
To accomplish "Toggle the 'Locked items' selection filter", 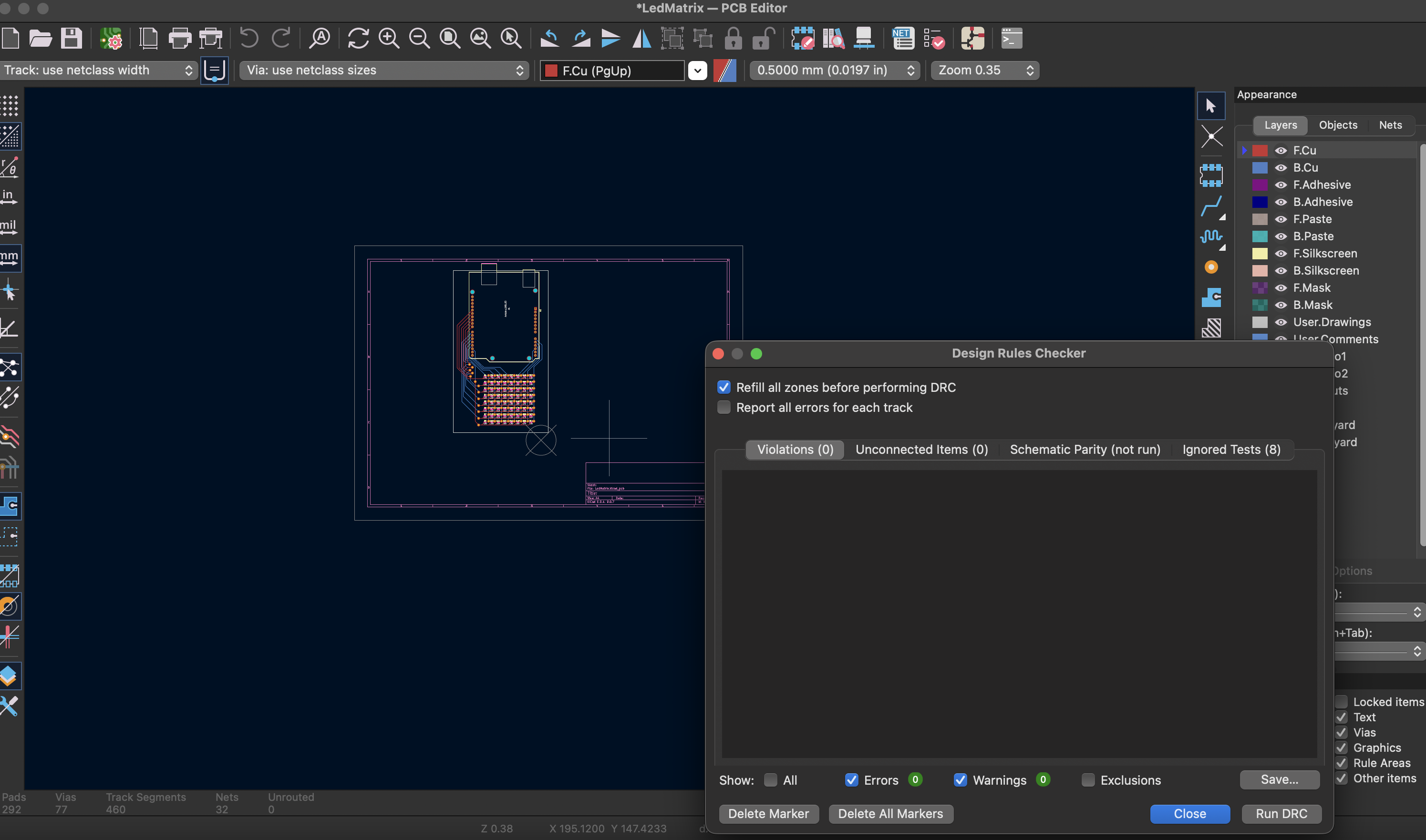I will (x=1341, y=702).
